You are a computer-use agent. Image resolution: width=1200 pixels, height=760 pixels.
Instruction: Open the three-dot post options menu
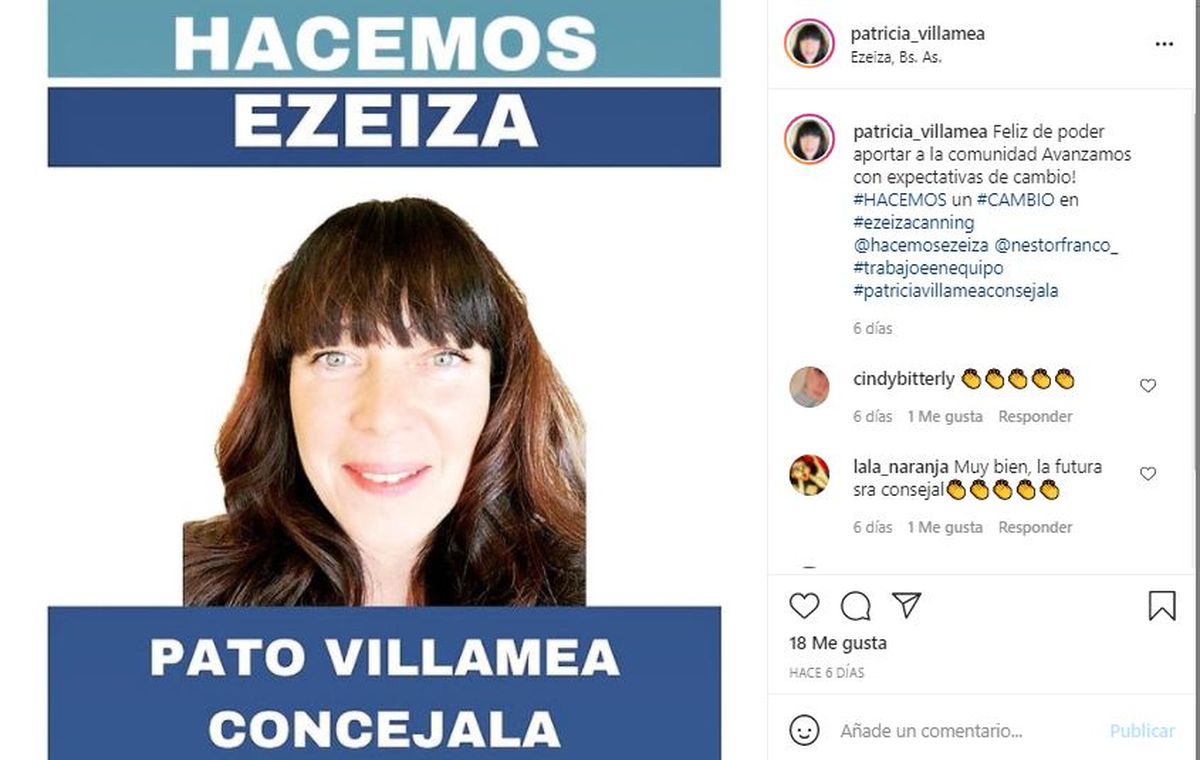(1164, 44)
